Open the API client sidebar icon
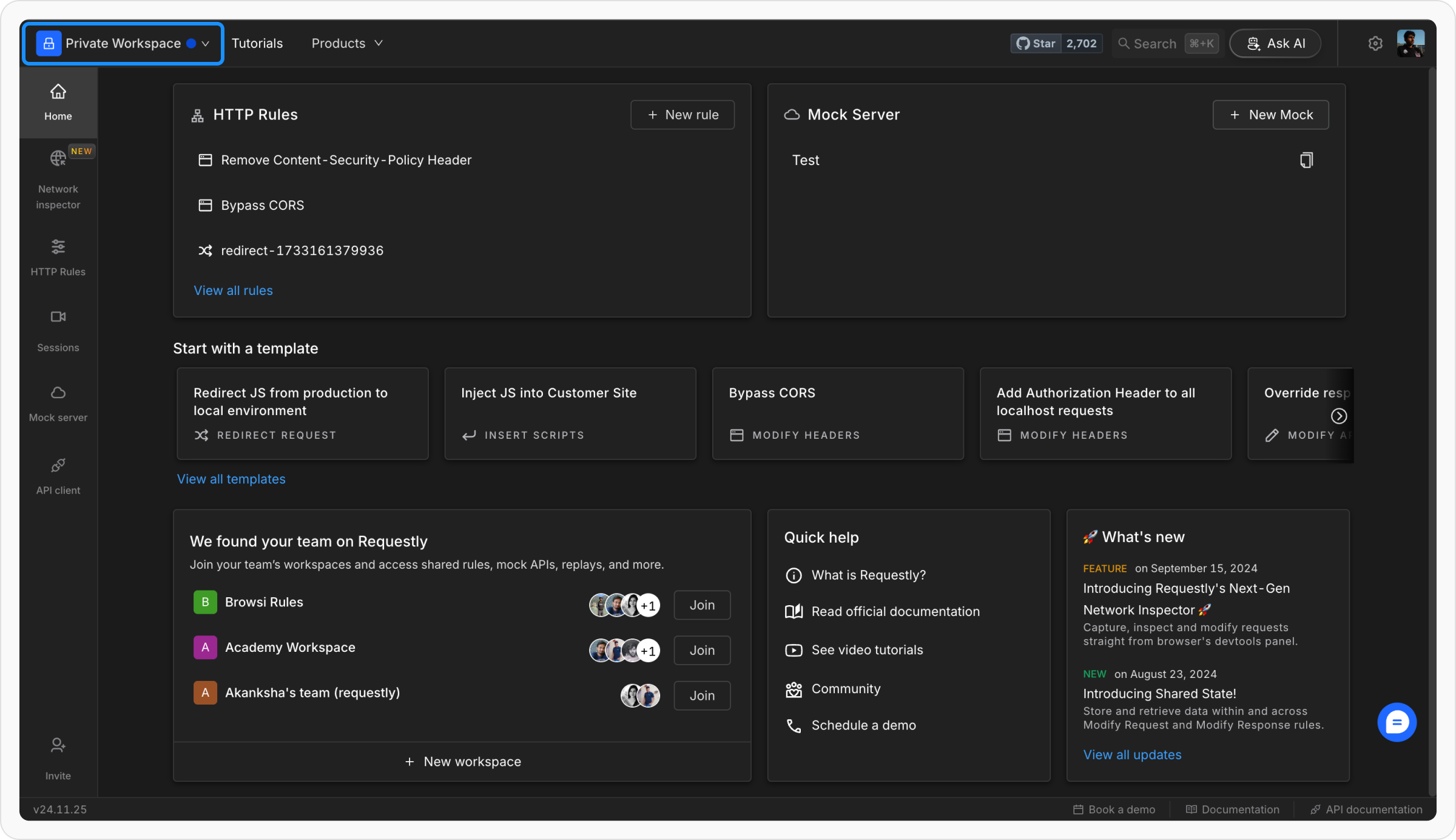The width and height of the screenshot is (1456, 840). [x=58, y=466]
